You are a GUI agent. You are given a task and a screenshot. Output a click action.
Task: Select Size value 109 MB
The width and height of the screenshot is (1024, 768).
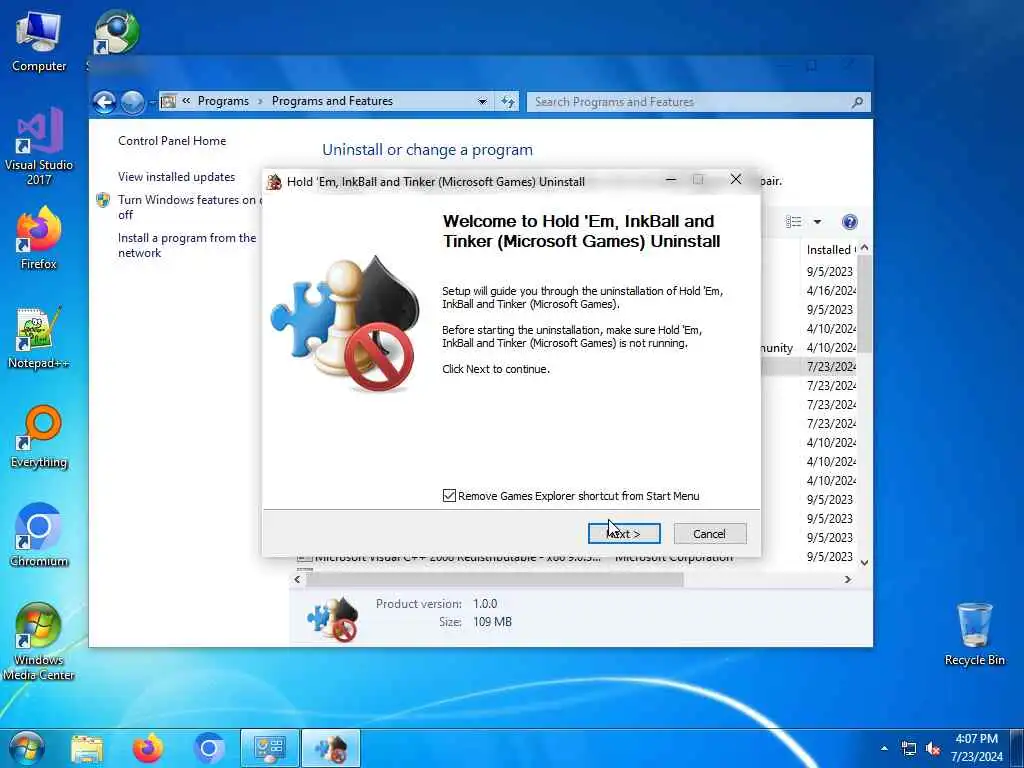pyautogui.click(x=492, y=622)
